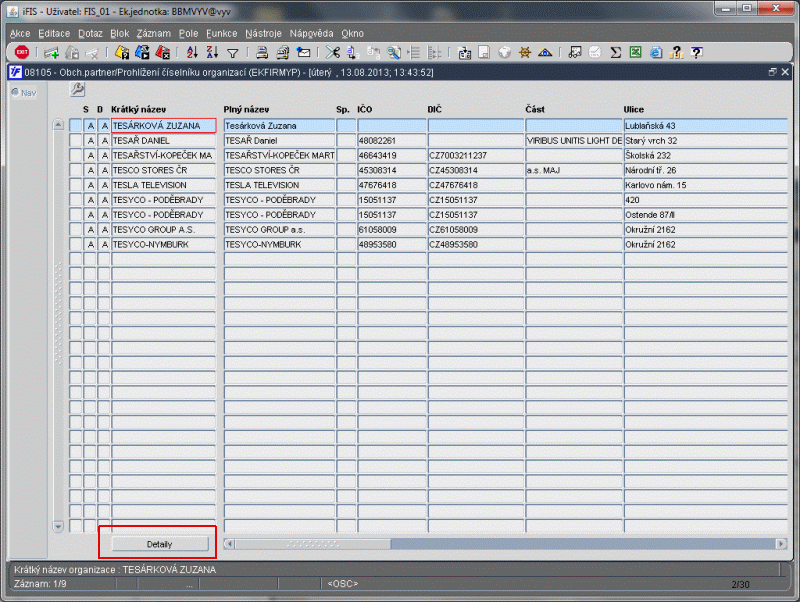The width and height of the screenshot is (800, 602).
Task: Click the last question mark help icon
Action: (696, 52)
